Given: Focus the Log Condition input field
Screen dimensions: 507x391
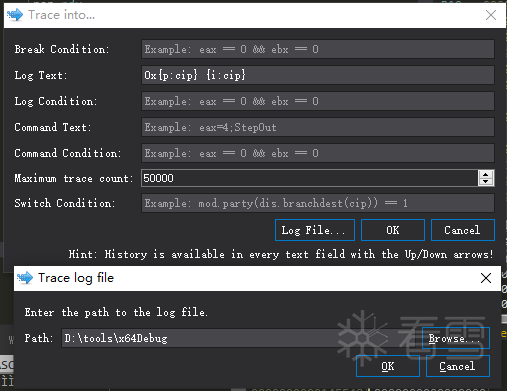Looking at the screenshot, I should [x=318, y=101].
